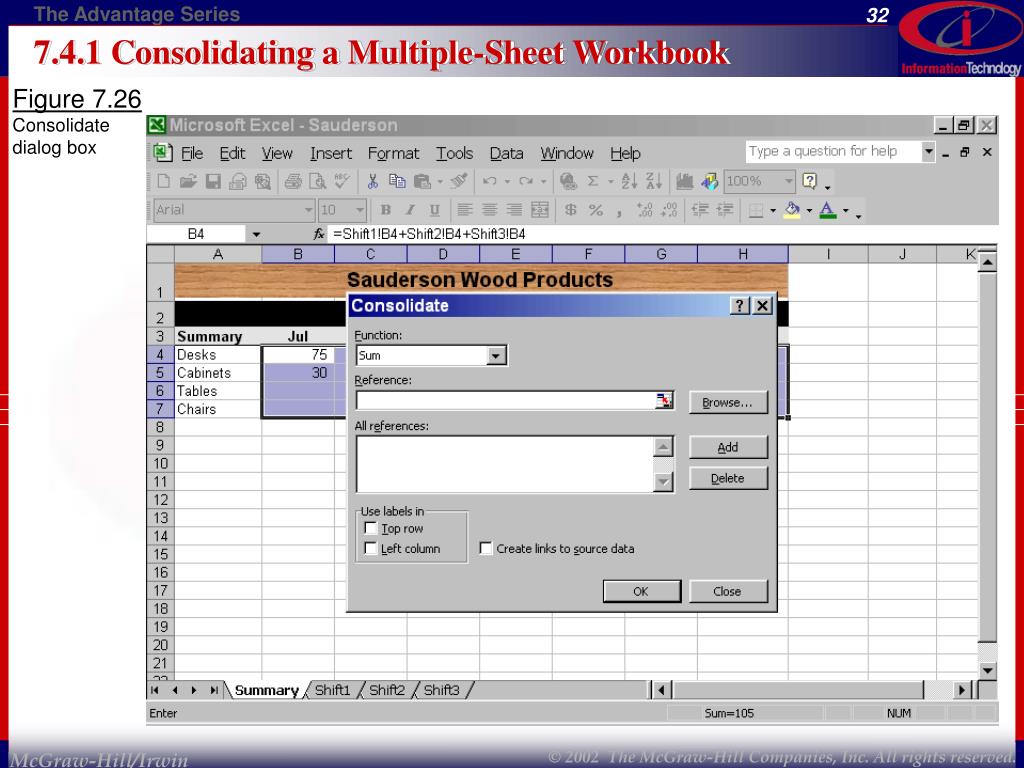Toggle Bold formatting
The width and height of the screenshot is (1024, 768).
[x=385, y=210]
